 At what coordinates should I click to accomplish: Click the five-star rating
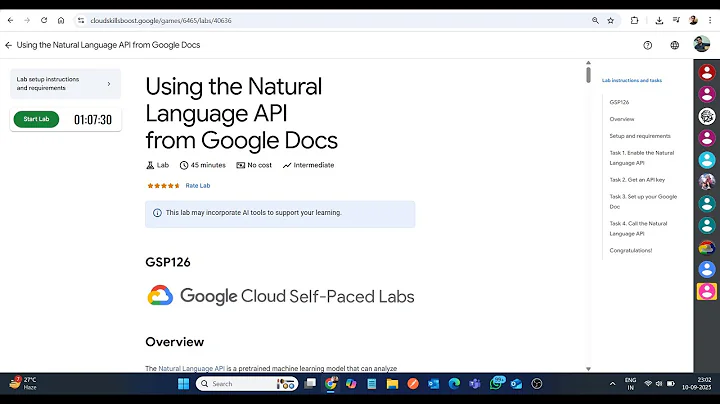point(163,185)
